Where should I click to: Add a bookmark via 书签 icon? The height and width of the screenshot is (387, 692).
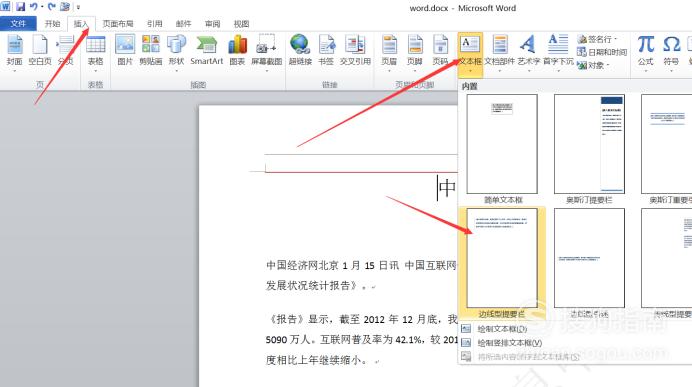pos(326,50)
